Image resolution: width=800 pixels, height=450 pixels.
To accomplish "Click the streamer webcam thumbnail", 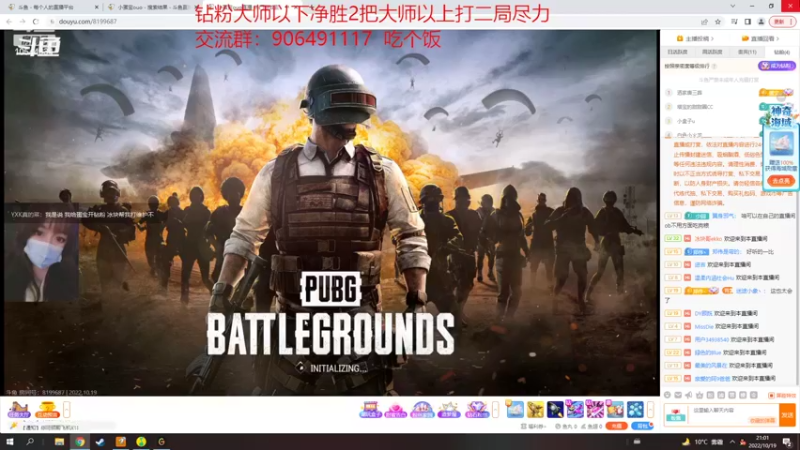I will [x=42, y=260].
